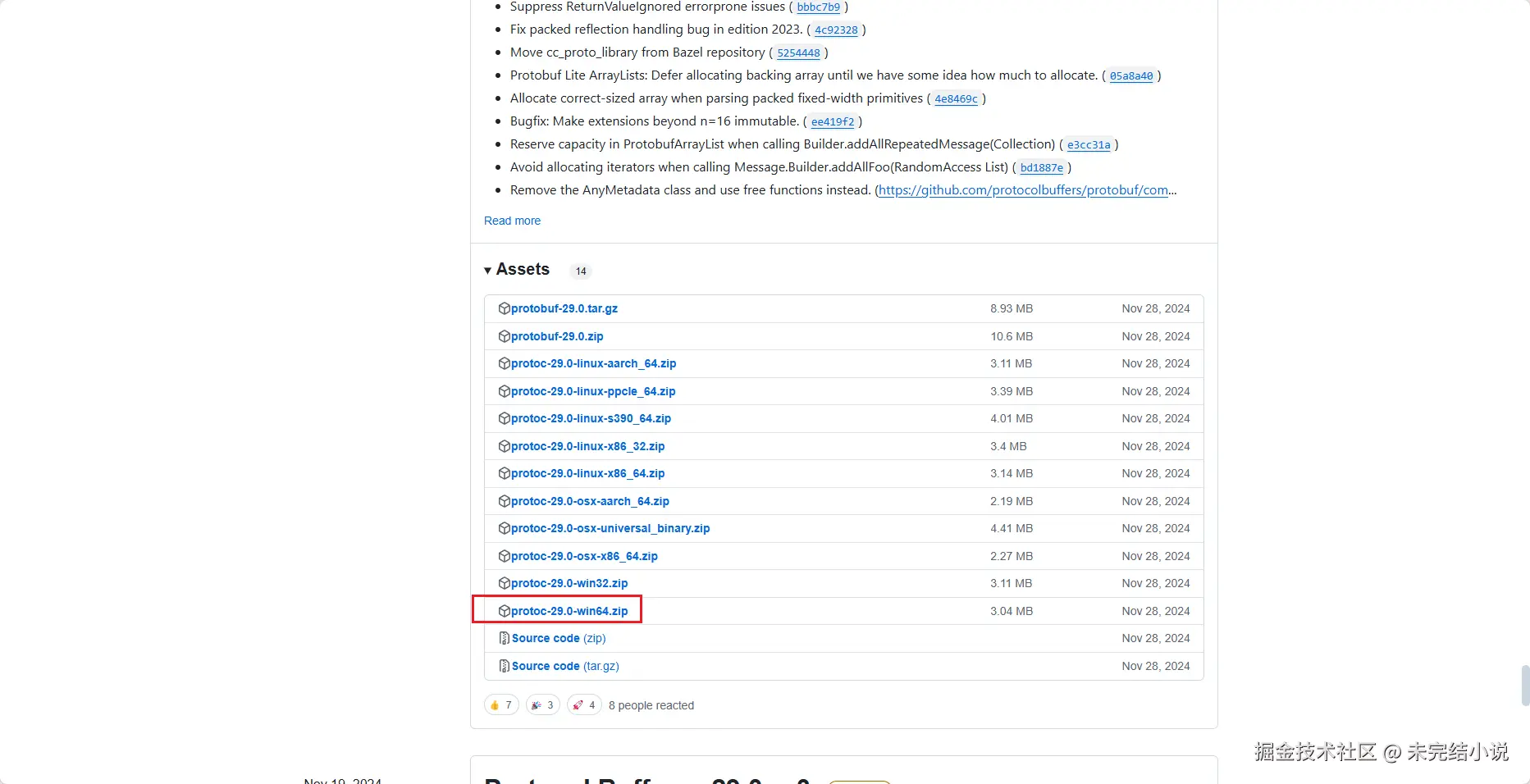Click package icon beside protoc-29.0-linux-aarch_64.zip
Image resolution: width=1530 pixels, height=784 pixels.
point(505,363)
